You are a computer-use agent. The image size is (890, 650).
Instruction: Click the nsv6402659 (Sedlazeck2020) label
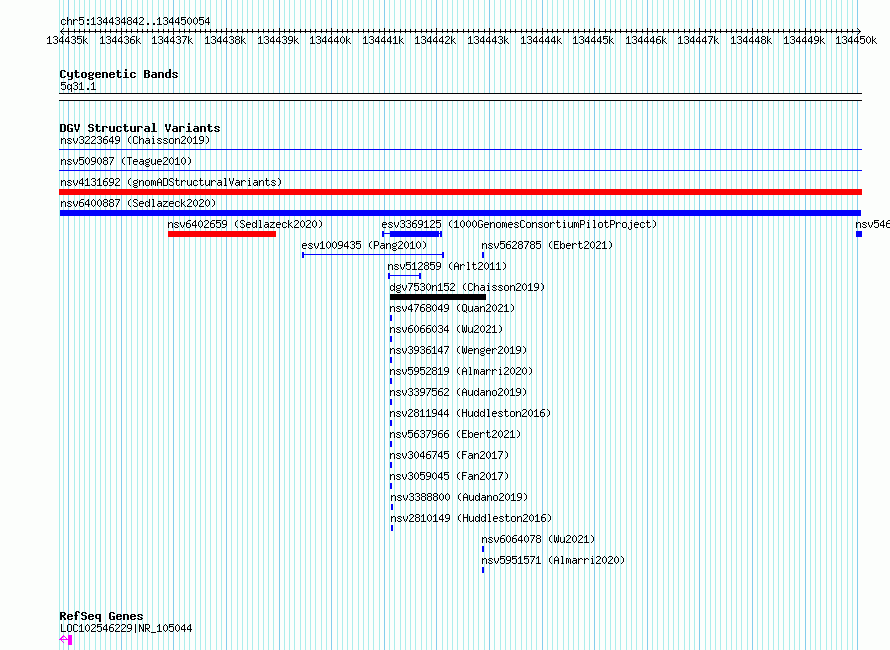[x=245, y=224]
